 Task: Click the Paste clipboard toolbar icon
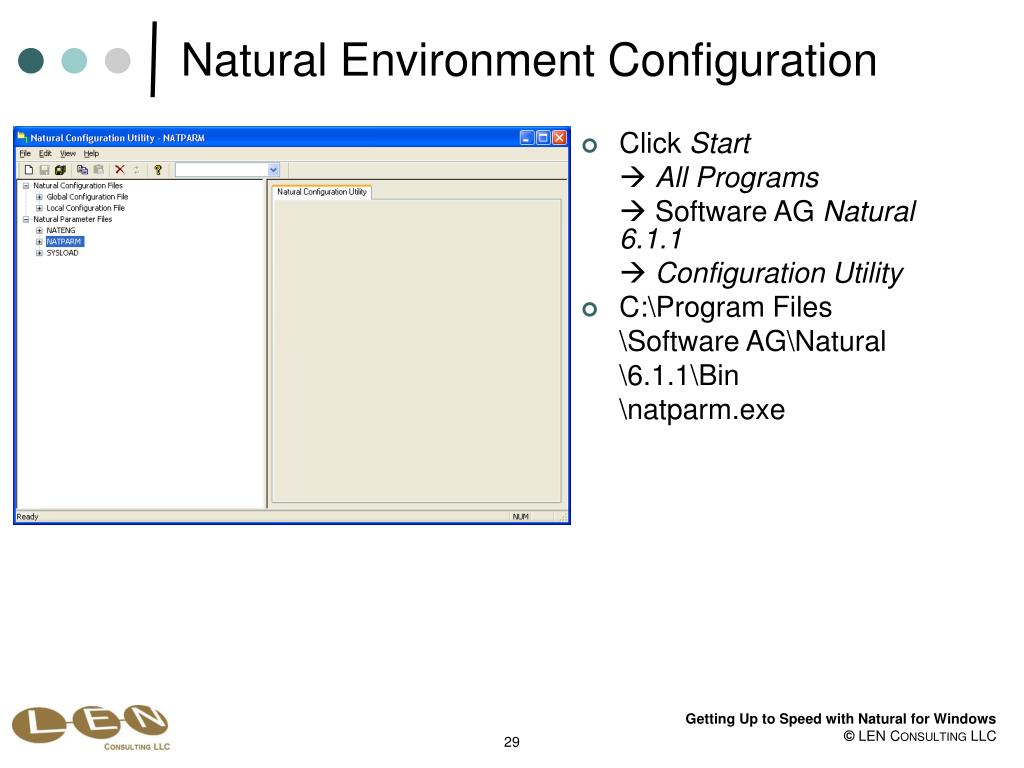point(99,170)
